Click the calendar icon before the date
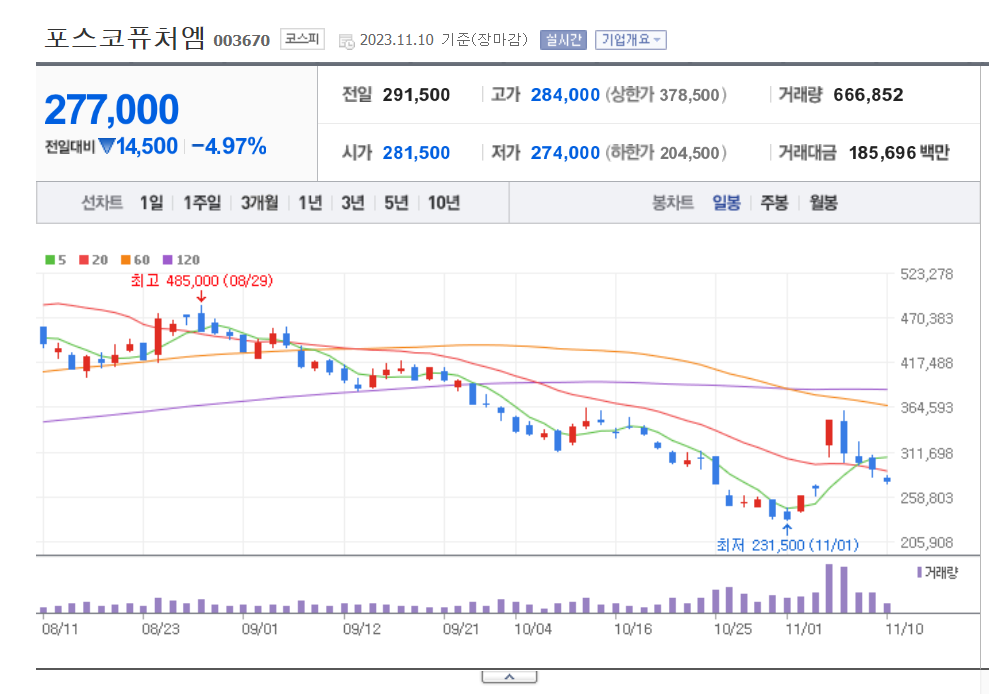 346,42
